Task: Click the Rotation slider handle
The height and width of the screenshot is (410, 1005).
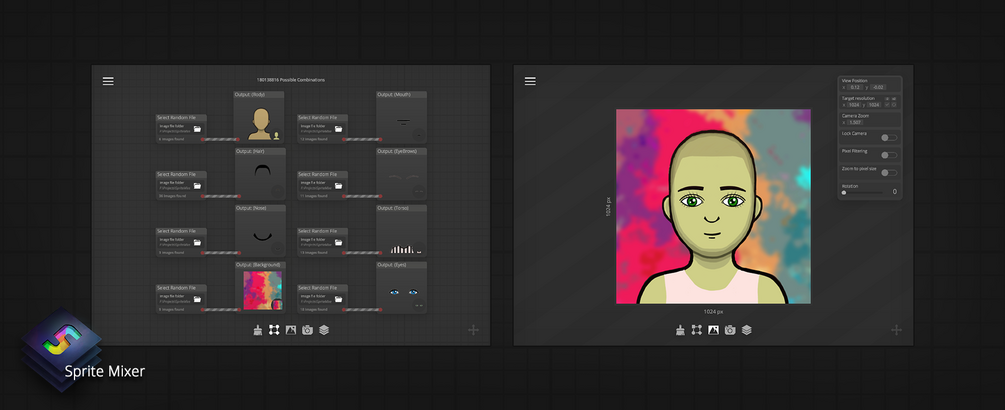Action: point(844,192)
